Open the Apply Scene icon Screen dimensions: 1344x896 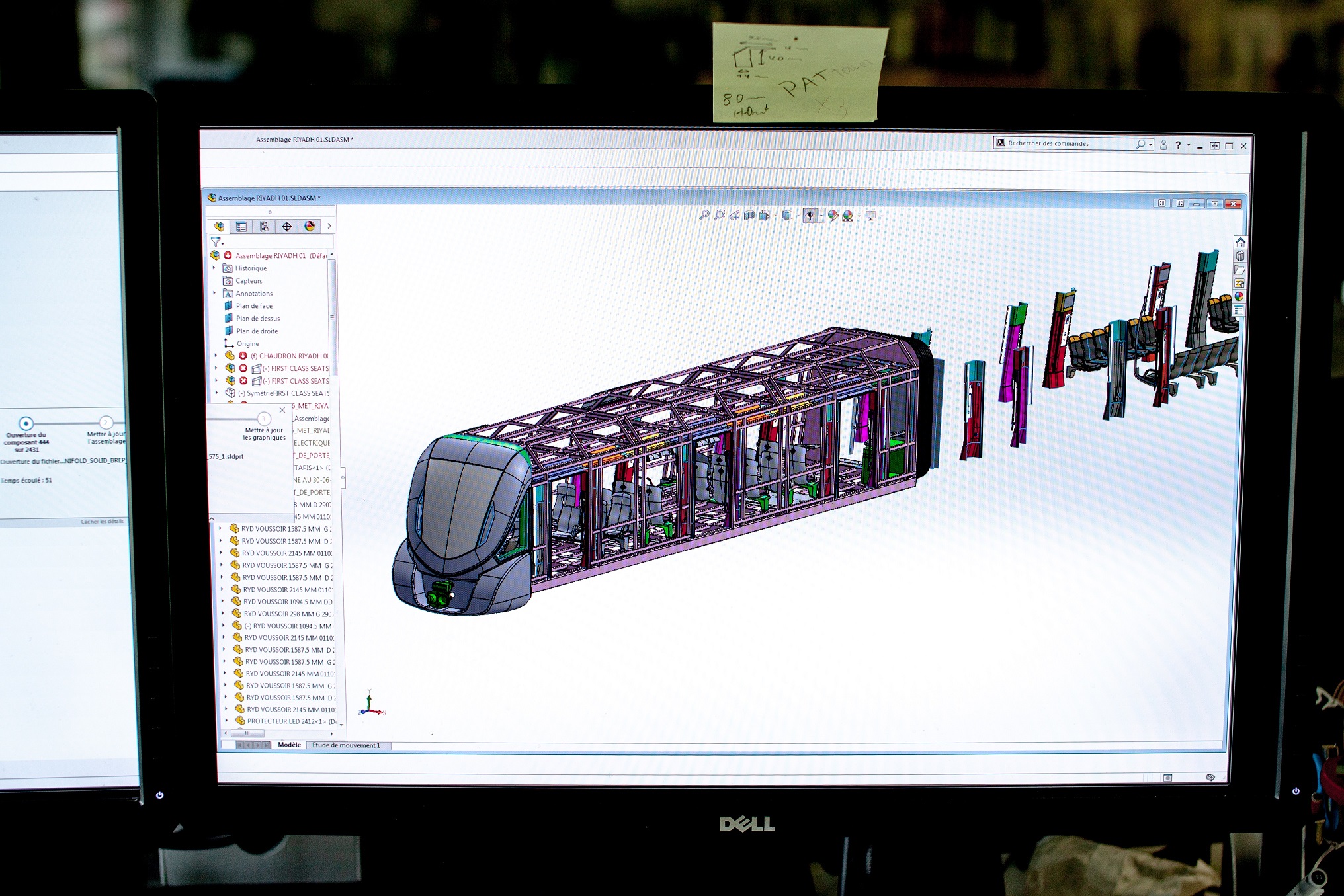click(848, 216)
